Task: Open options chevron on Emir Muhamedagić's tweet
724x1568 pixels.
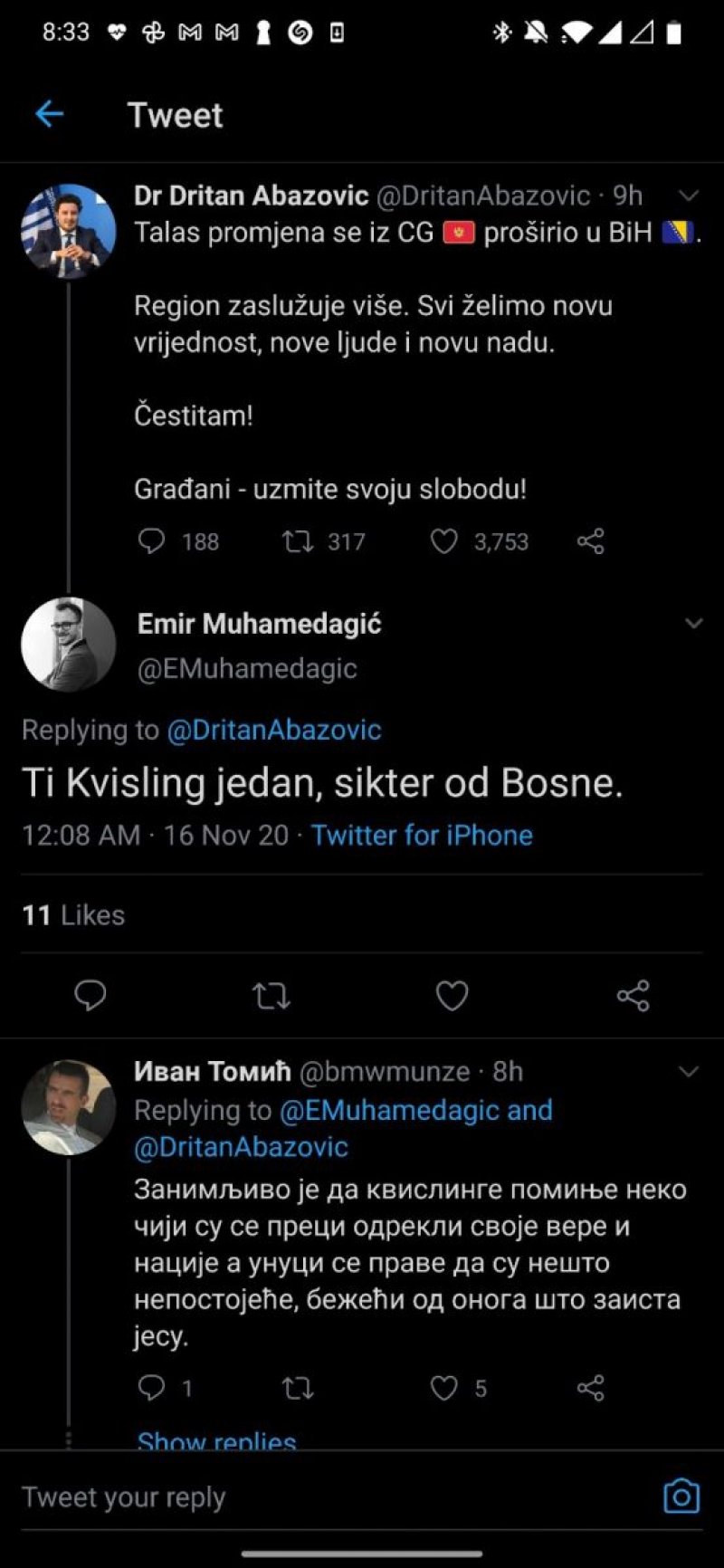Action: tap(694, 623)
